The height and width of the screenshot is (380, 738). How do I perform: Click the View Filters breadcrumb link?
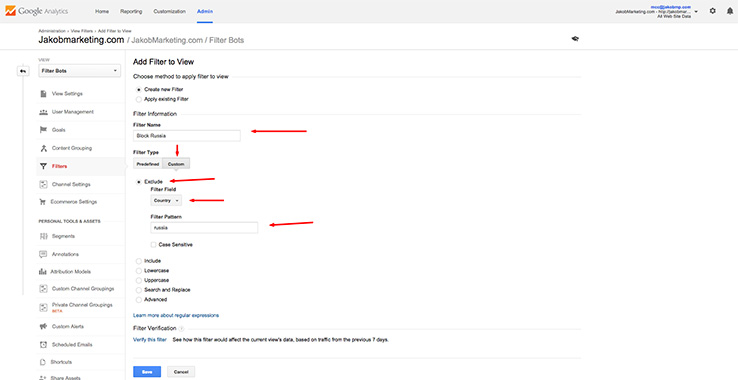[x=82, y=31]
